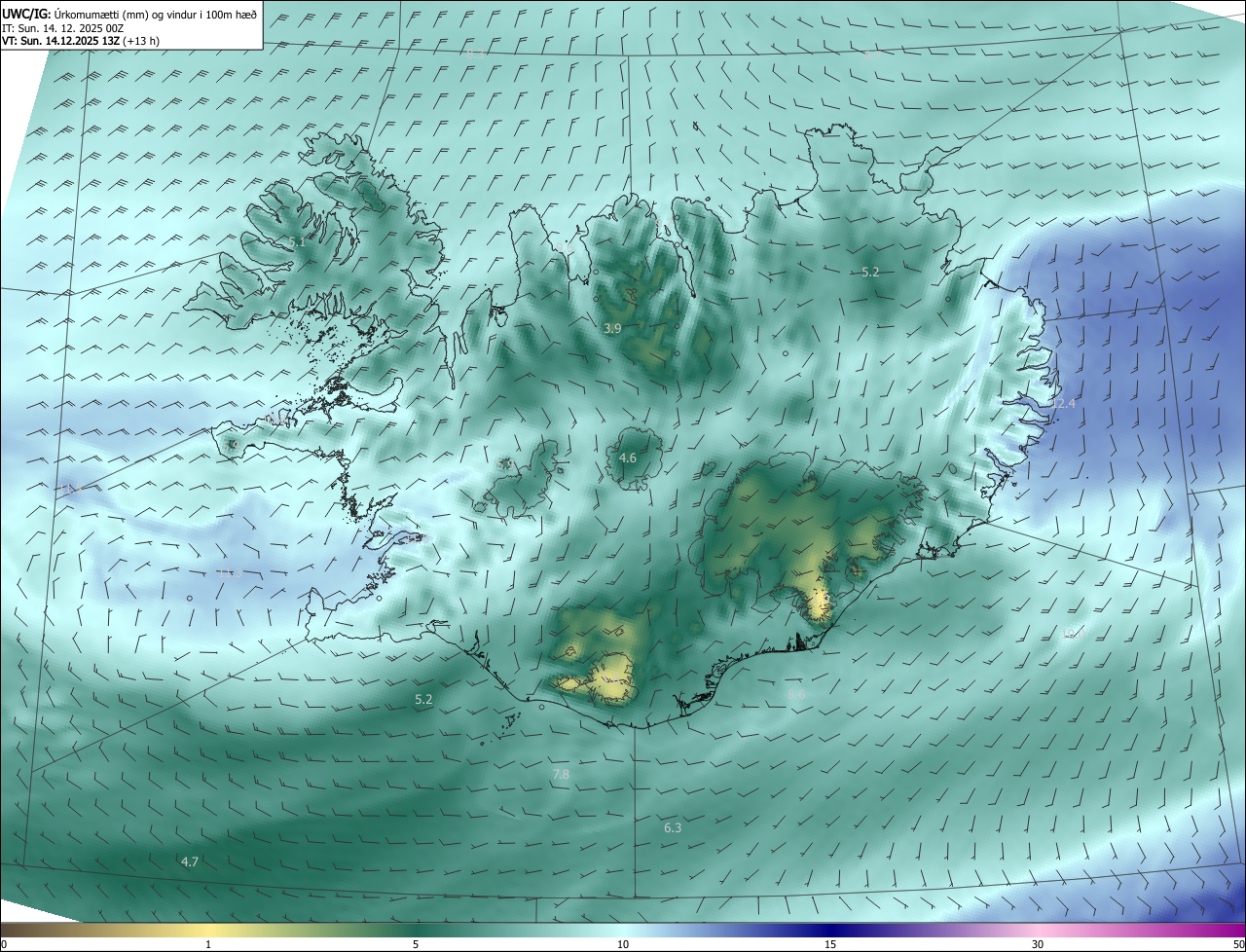The image size is (1246, 952).
Task: Click the 4.7 value on the map
Action: coord(190,861)
